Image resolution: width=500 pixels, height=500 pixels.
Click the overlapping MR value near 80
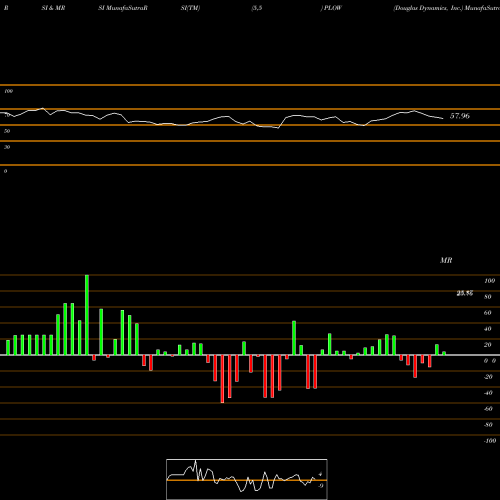465,293
